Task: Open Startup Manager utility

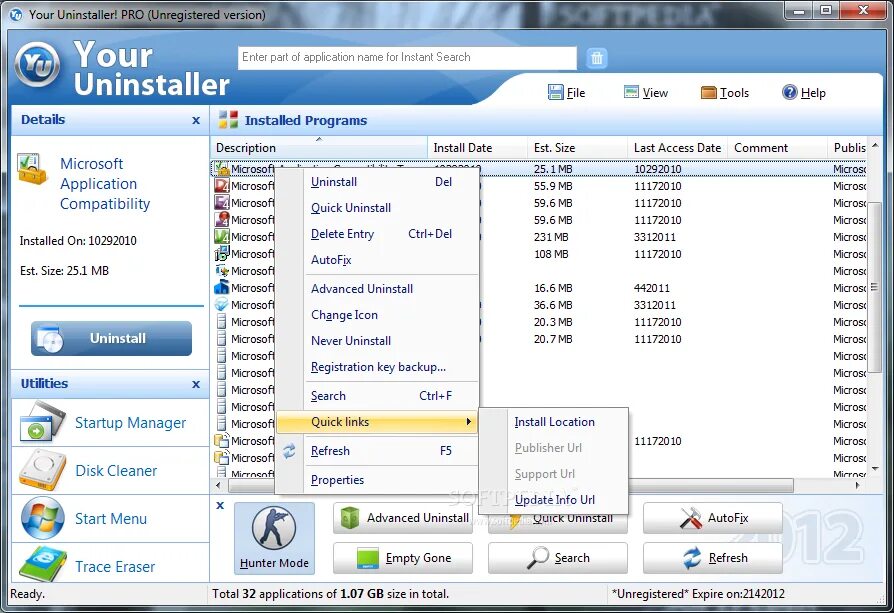Action: [110, 423]
